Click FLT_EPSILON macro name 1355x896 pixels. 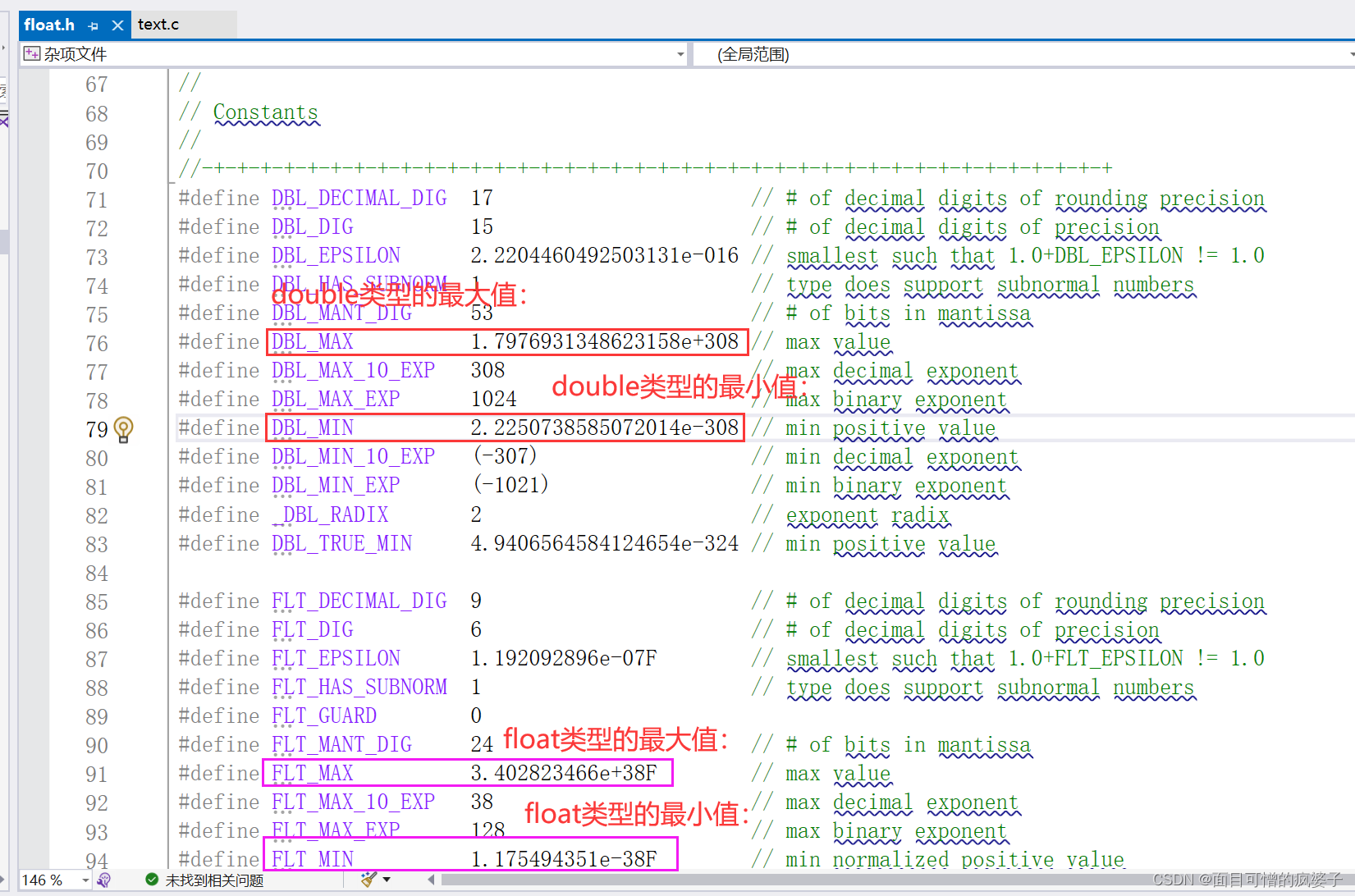[336, 658]
